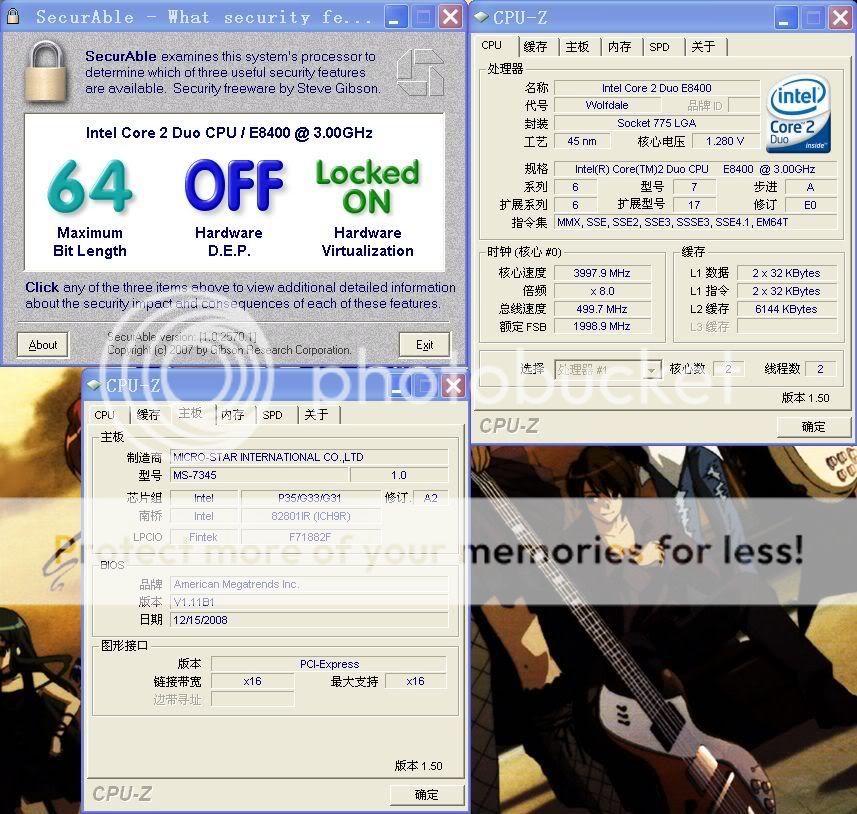View details for Hardware Virtualization Locked ON
This screenshot has height=814, width=857.
click(367, 208)
